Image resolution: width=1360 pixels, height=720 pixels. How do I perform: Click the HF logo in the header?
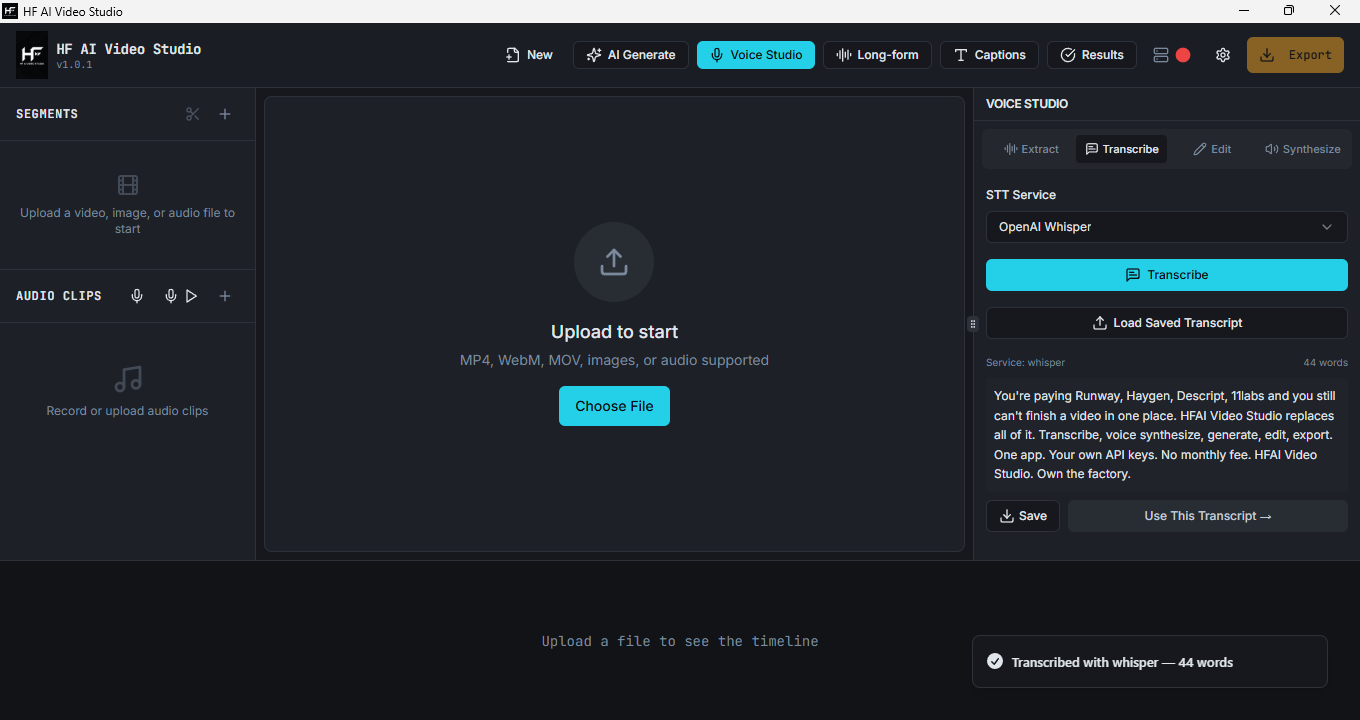coord(32,55)
